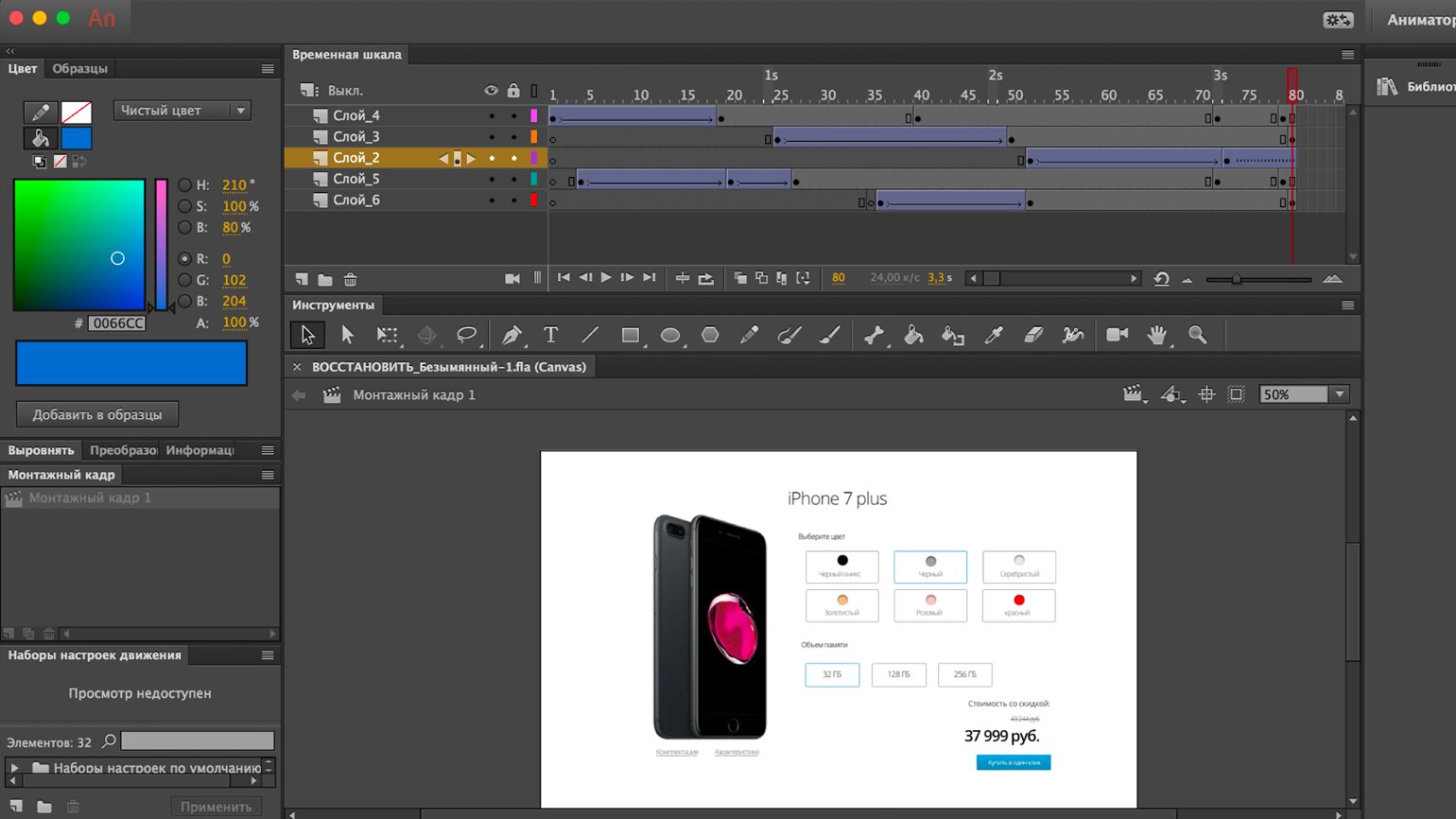The width and height of the screenshot is (1456, 819).
Task: Select the Слой_2 layer
Action: coord(356,158)
